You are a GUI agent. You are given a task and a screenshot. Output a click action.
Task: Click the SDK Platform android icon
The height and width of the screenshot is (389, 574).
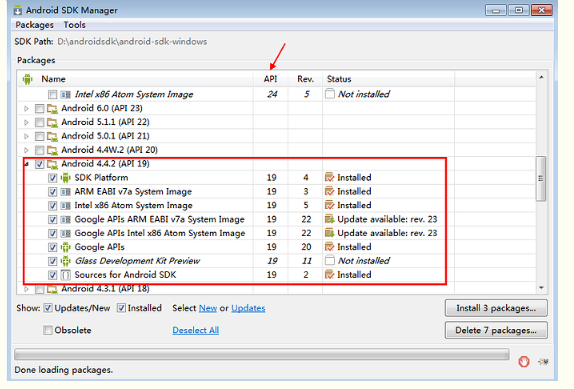(x=66, y=178)
